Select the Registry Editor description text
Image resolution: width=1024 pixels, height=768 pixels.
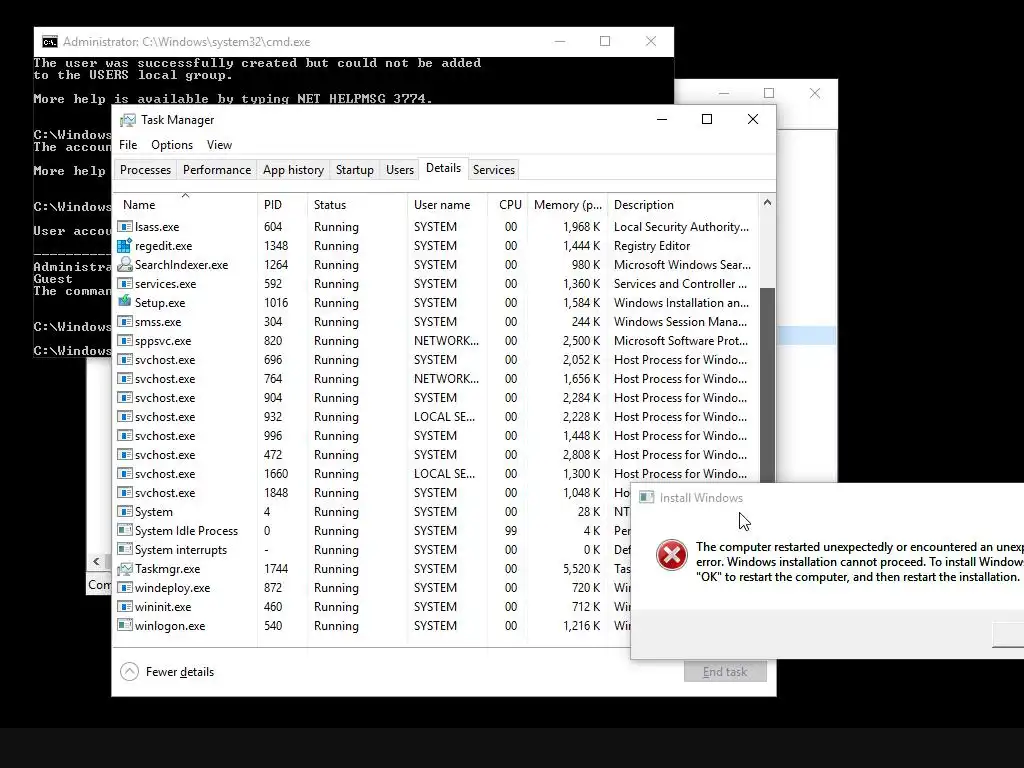pos(652,246)
